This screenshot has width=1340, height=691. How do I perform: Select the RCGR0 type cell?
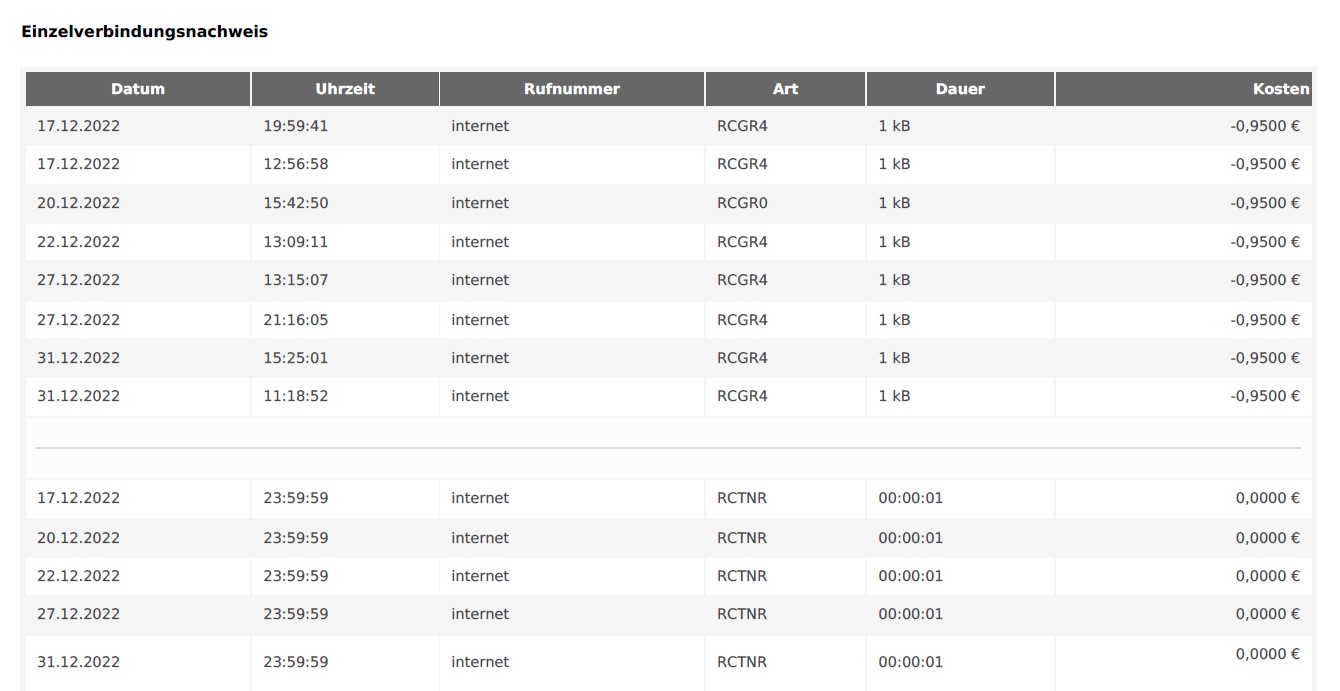(742, 203)
